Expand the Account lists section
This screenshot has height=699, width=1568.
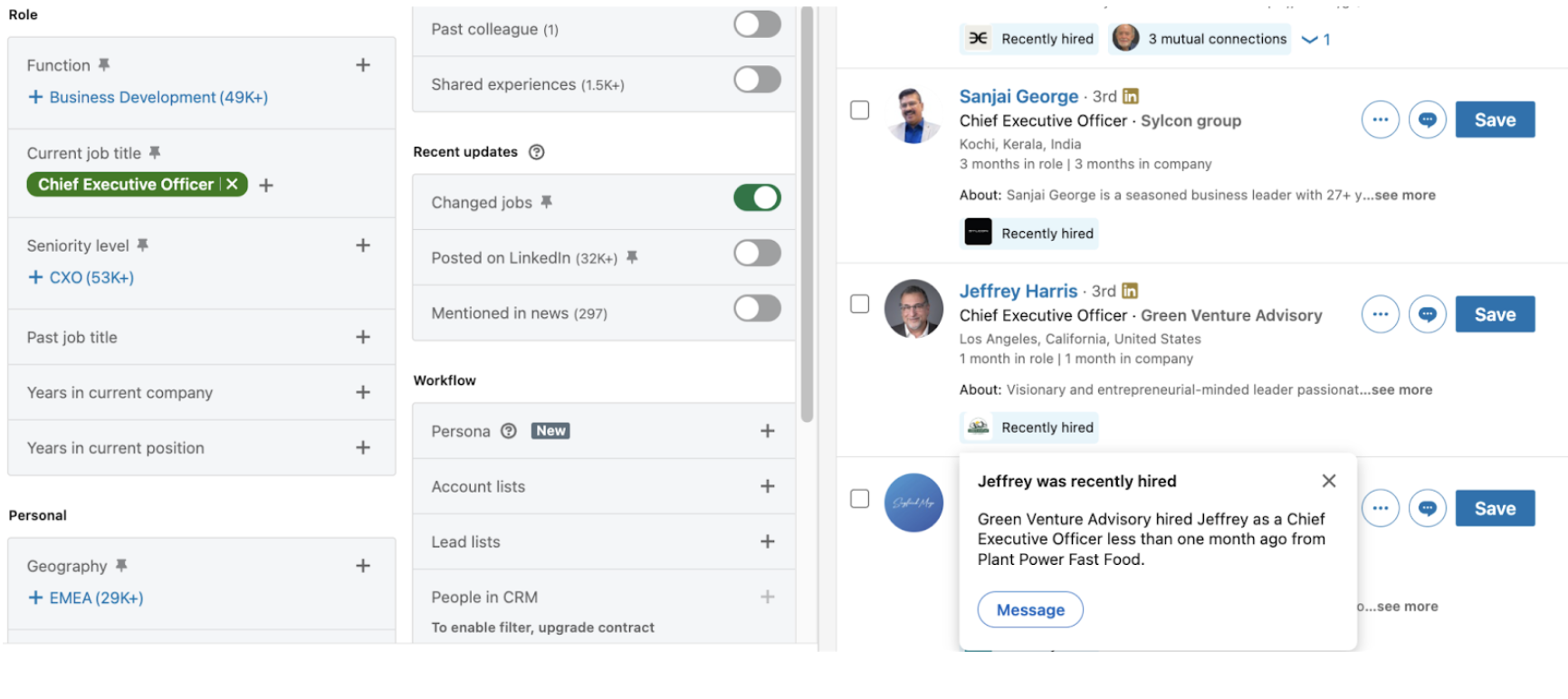[768, 486]
